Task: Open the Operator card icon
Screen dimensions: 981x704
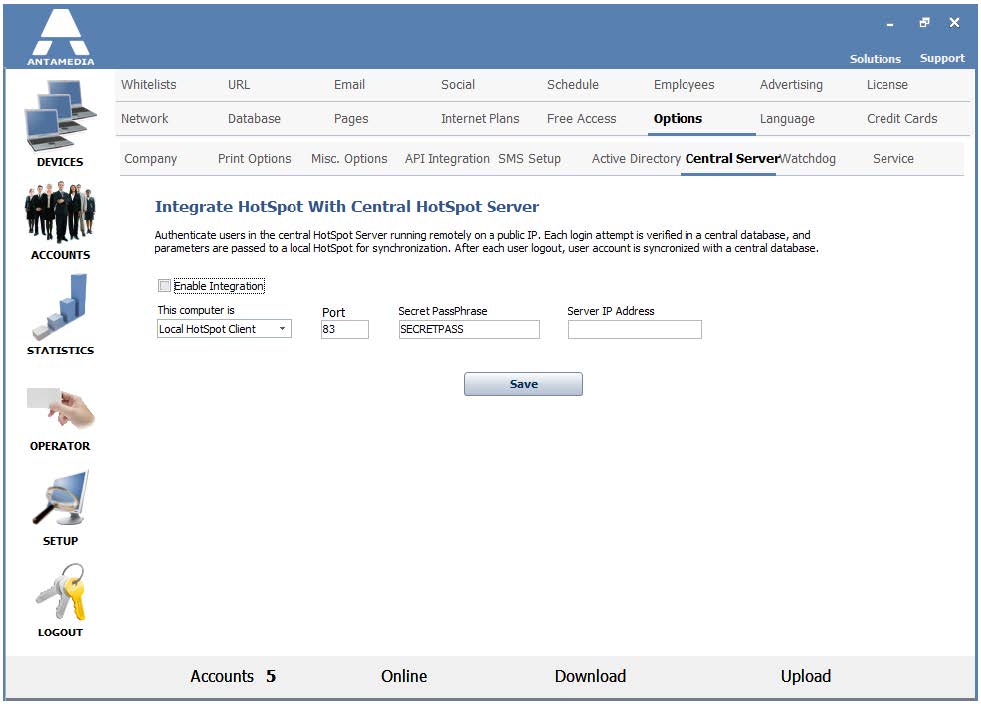Action: coord(60,407)
